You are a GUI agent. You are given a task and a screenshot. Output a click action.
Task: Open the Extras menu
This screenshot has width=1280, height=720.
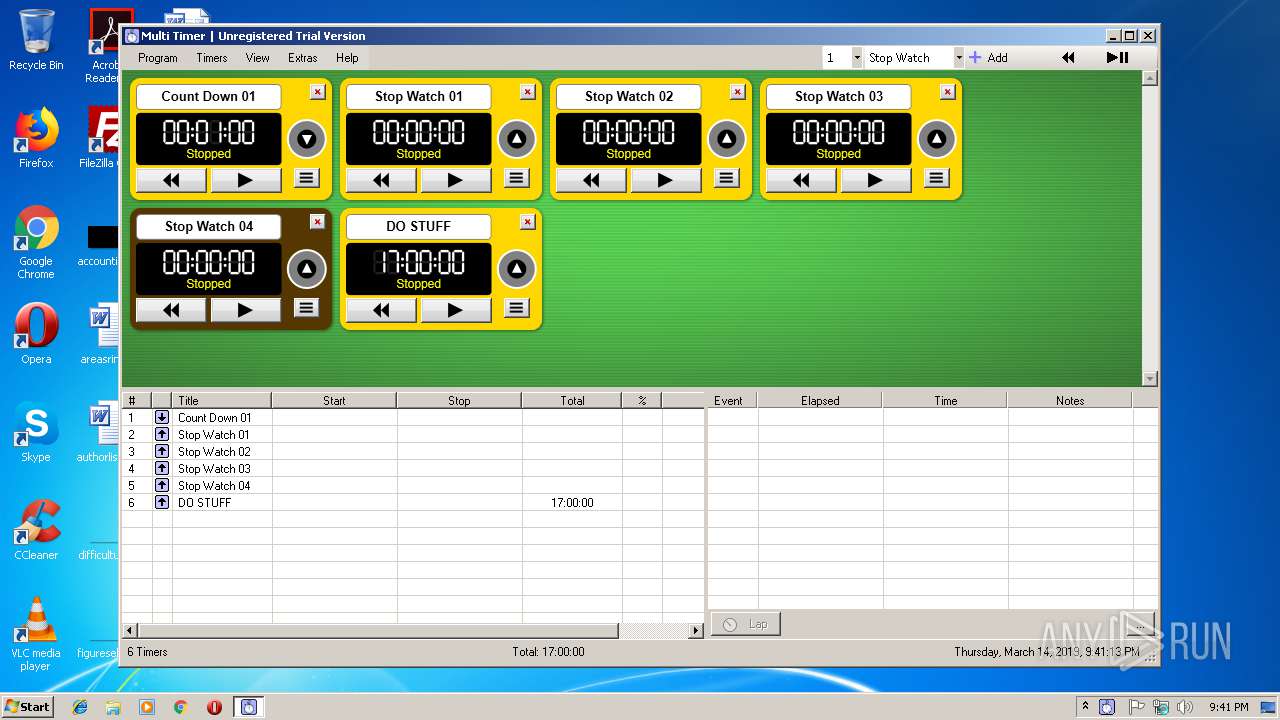(x=303, y=58)
